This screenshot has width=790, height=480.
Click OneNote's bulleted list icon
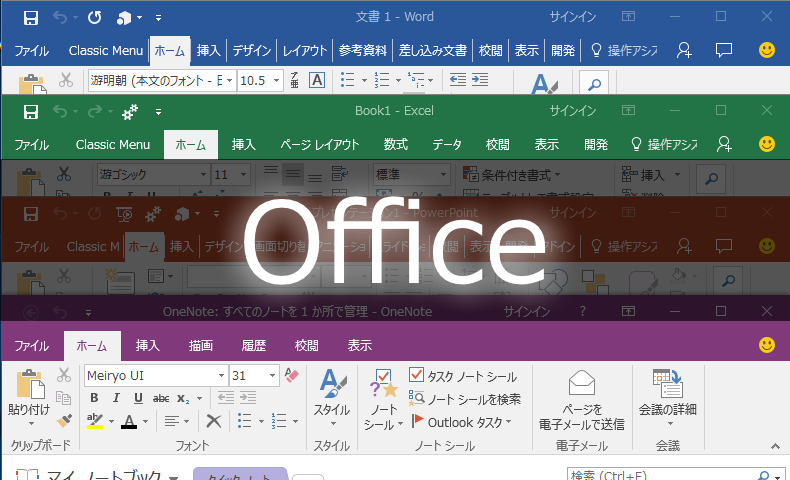[244, 421]
